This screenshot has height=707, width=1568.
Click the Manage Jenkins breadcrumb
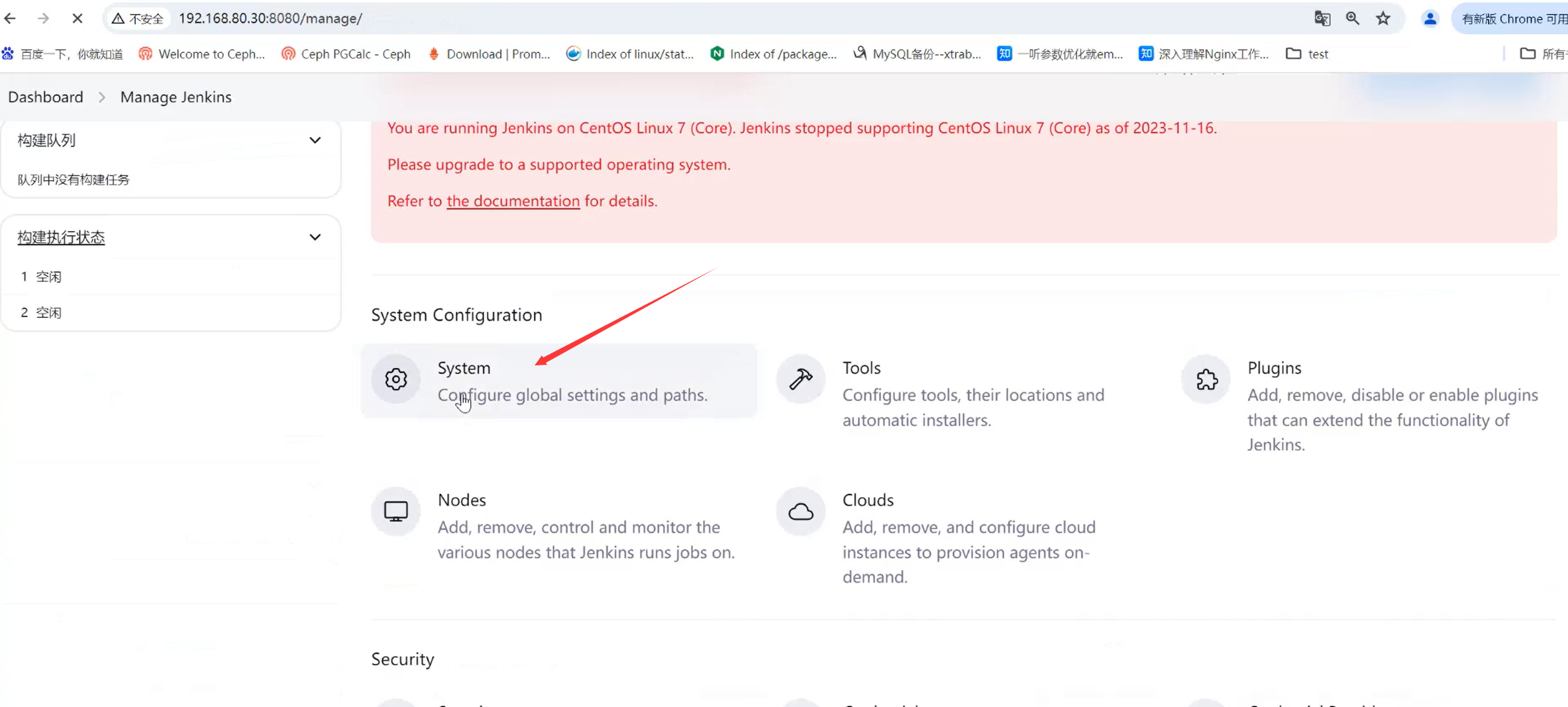pyautogui.click(x=176, y=97)
